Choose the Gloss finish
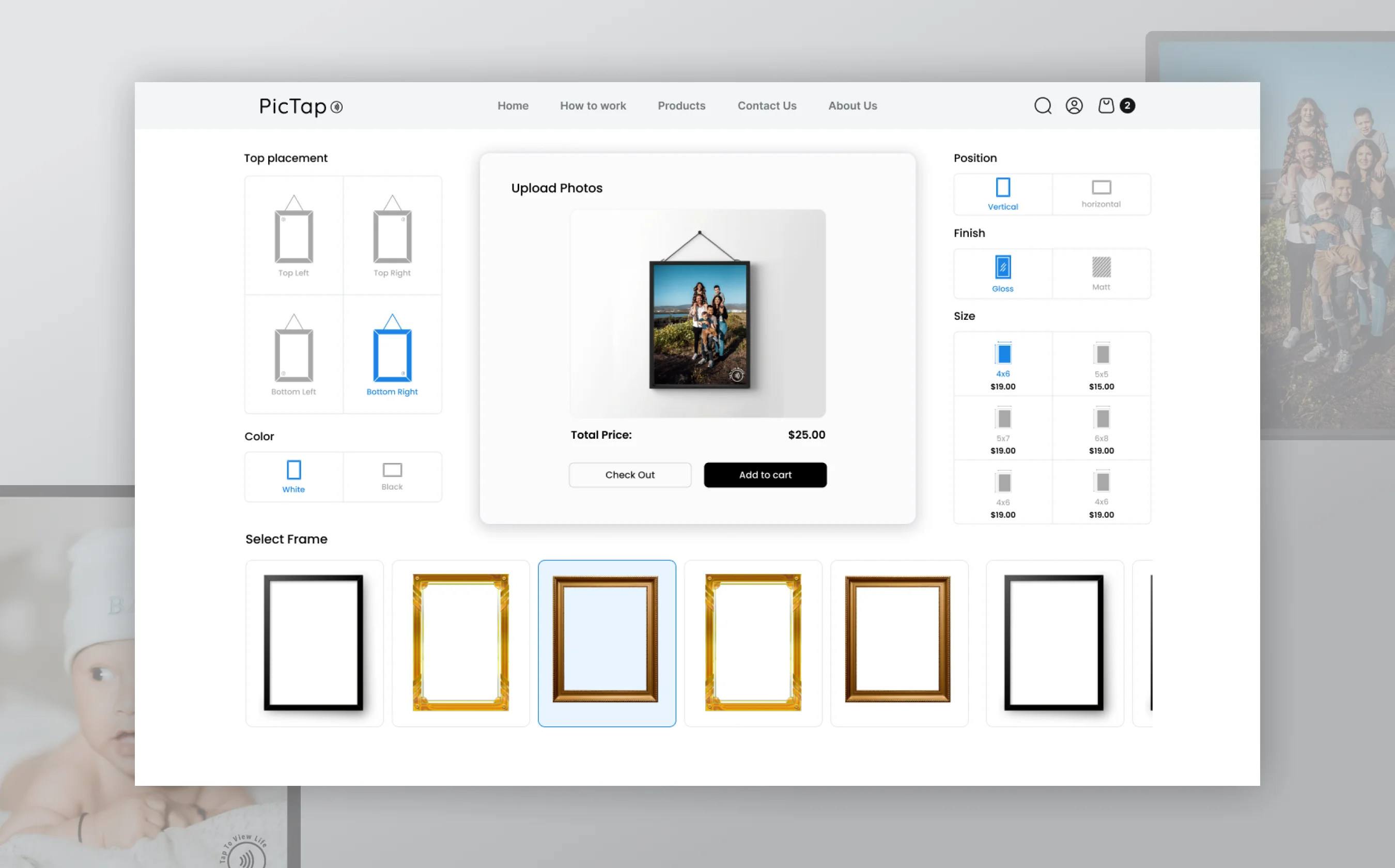 pos(1003,273)
